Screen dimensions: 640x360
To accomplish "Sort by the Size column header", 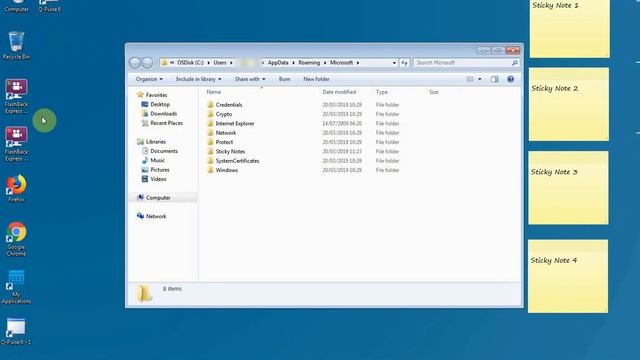I will coord(433,92).
